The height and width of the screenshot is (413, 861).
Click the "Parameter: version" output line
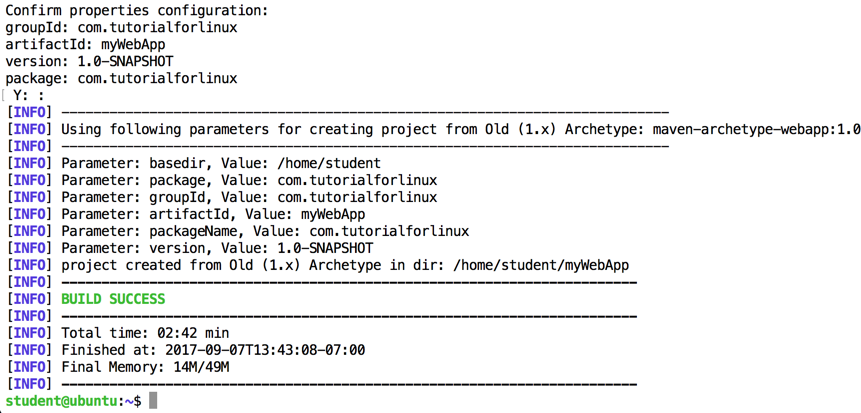[217, 248]
